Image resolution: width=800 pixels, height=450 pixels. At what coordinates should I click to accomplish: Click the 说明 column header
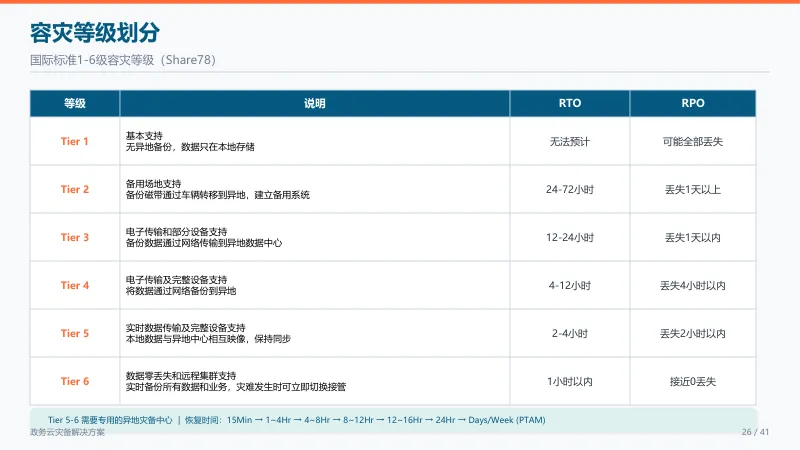[x=315, y=104]
